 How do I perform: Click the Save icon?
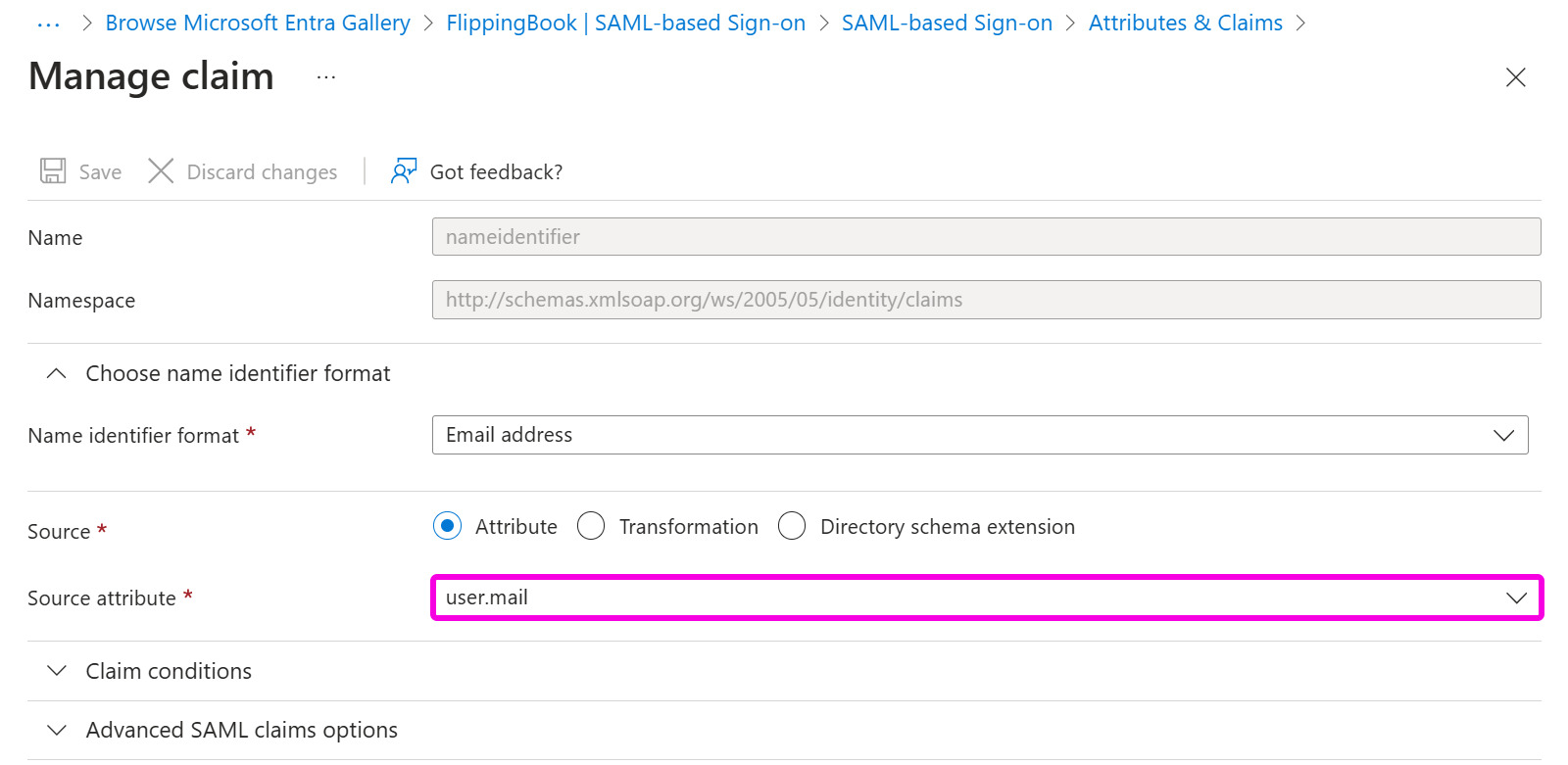pyautogui.click(x=53, y=170)
